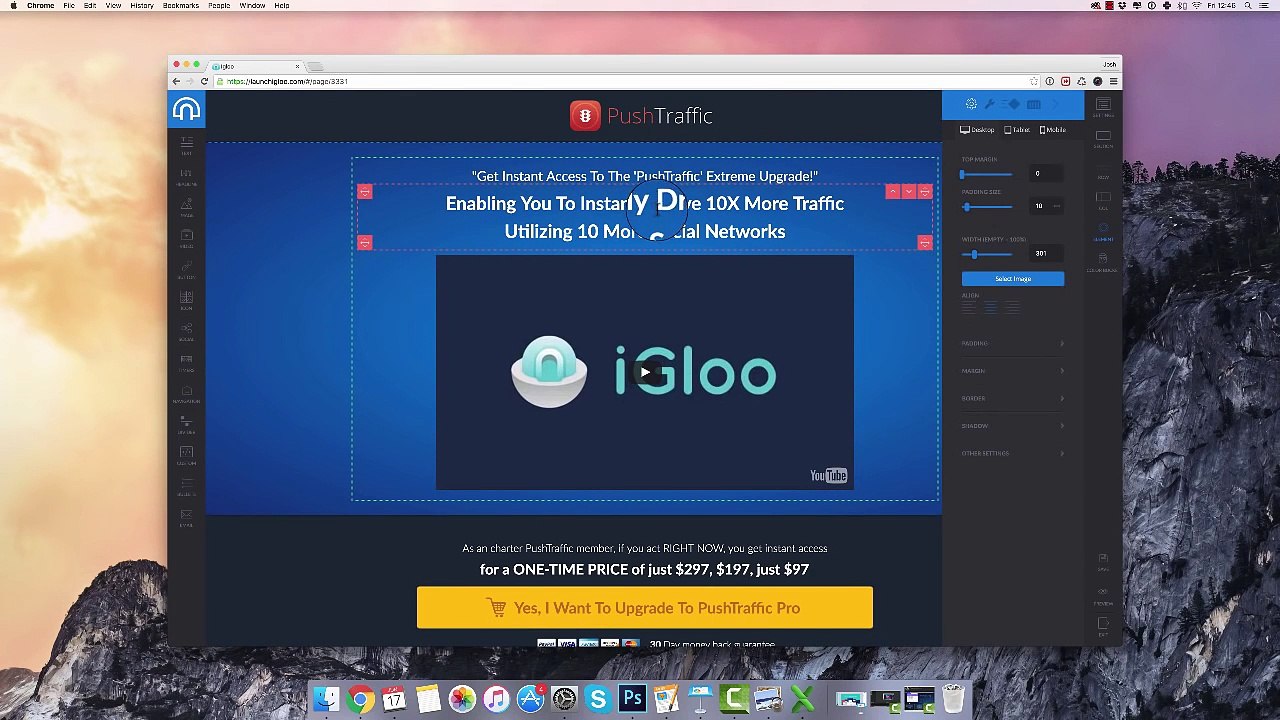The width and height of the screenshot is (1280, 720).
Task: Select the Email element at the sidebar bottom
Action: tap(187, 516)
